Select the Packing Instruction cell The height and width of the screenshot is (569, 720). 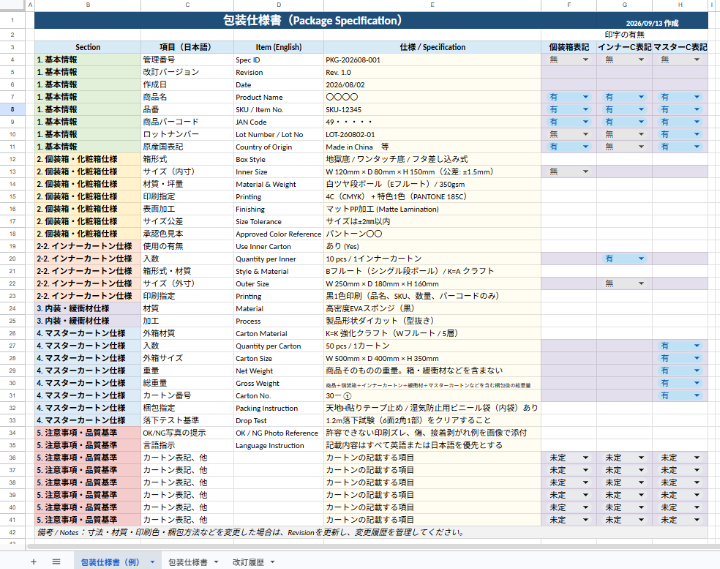coord(278,408)
